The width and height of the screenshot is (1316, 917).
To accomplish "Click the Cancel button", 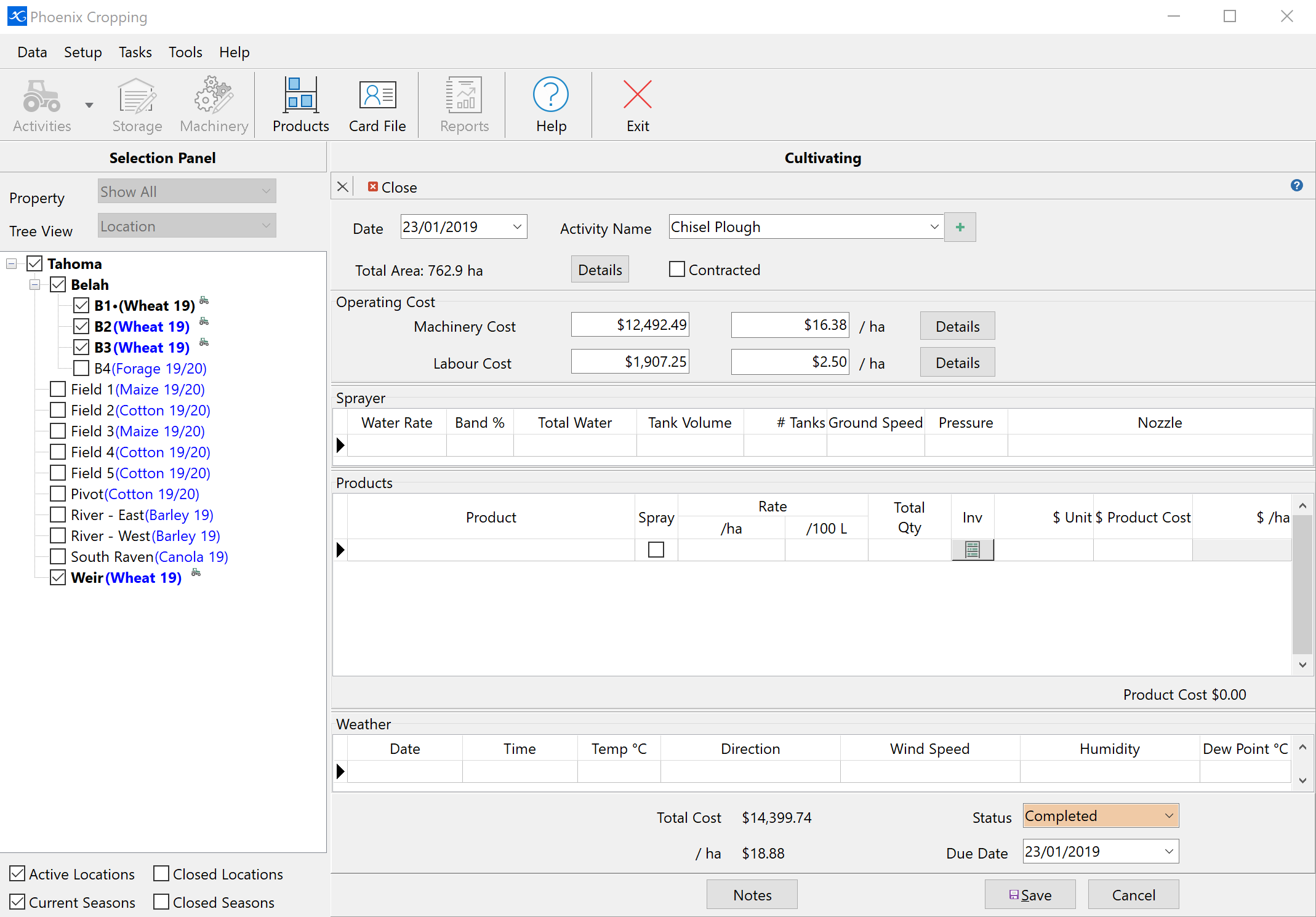I will click(1134, 895).
